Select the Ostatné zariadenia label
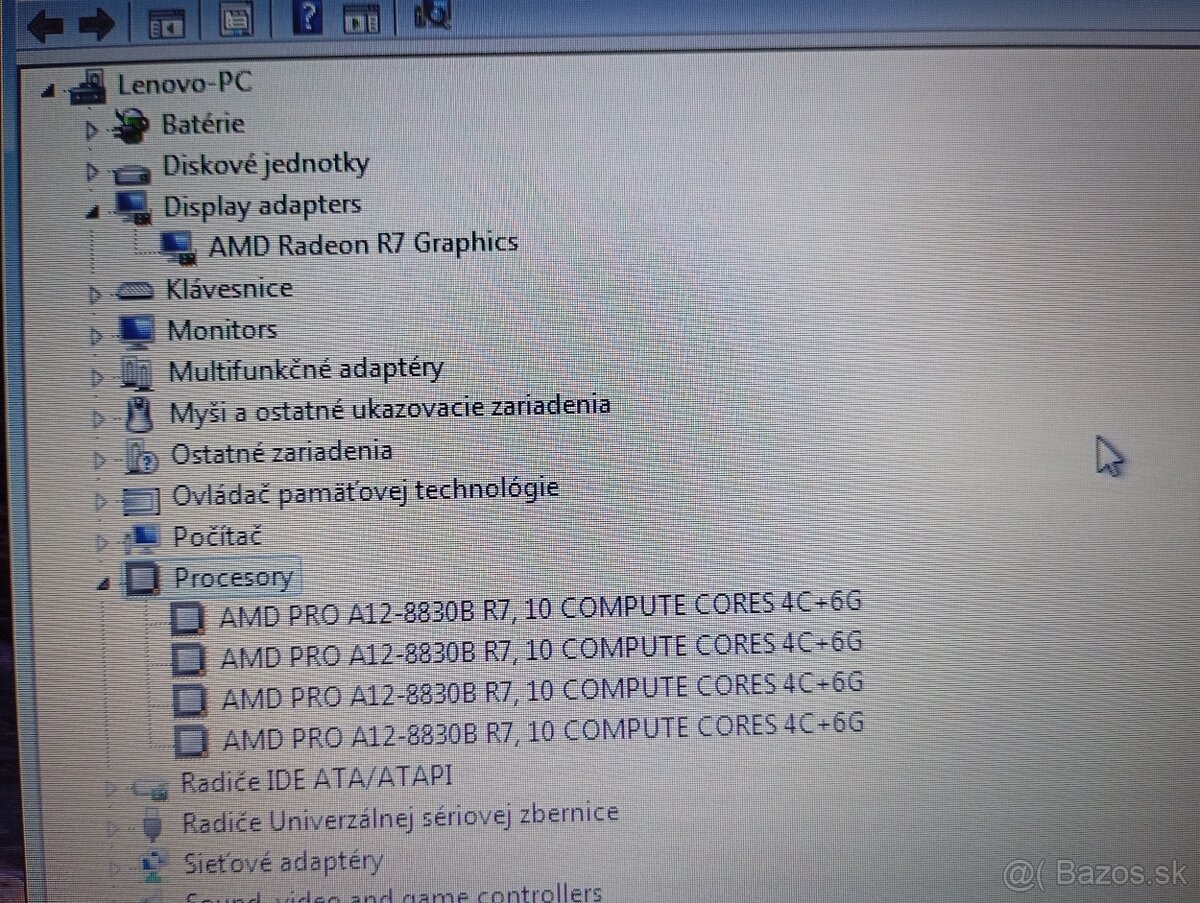Image resolution: width=1200 pixels, height=903 pixels. [282, 452]
